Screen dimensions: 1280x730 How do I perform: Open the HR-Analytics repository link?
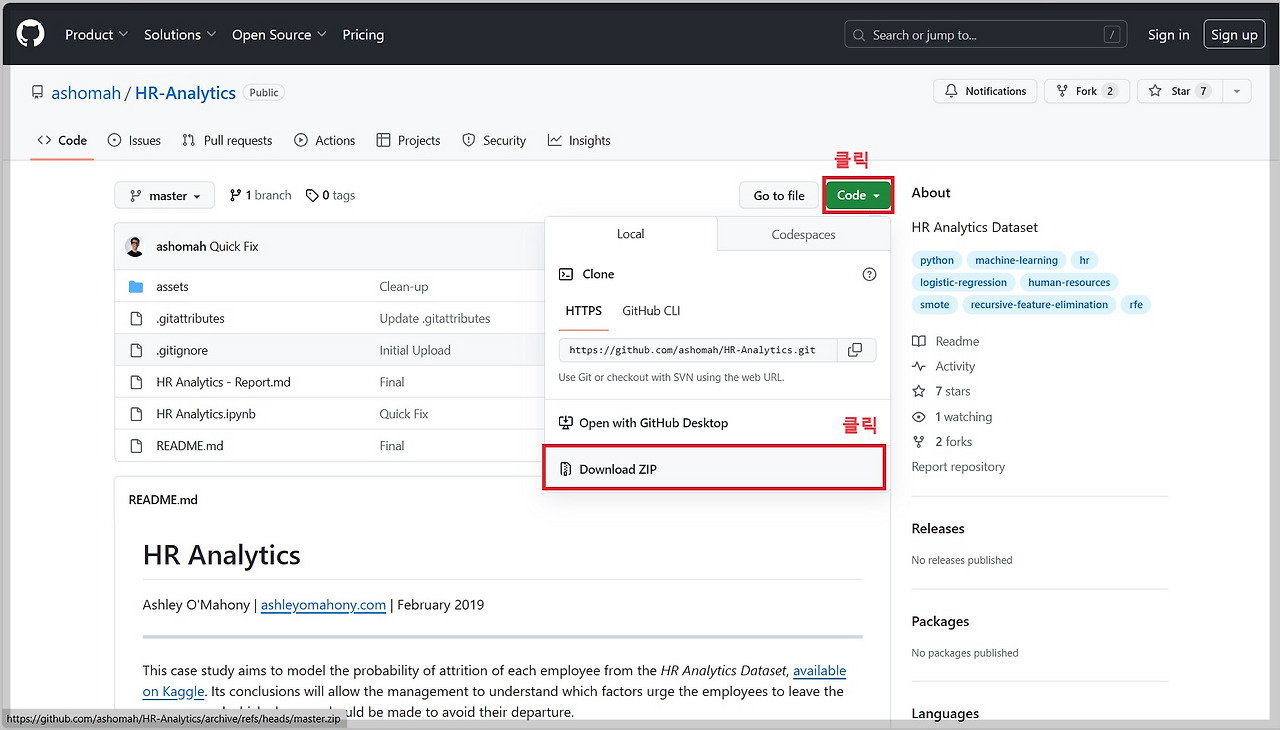pos(185,93)
